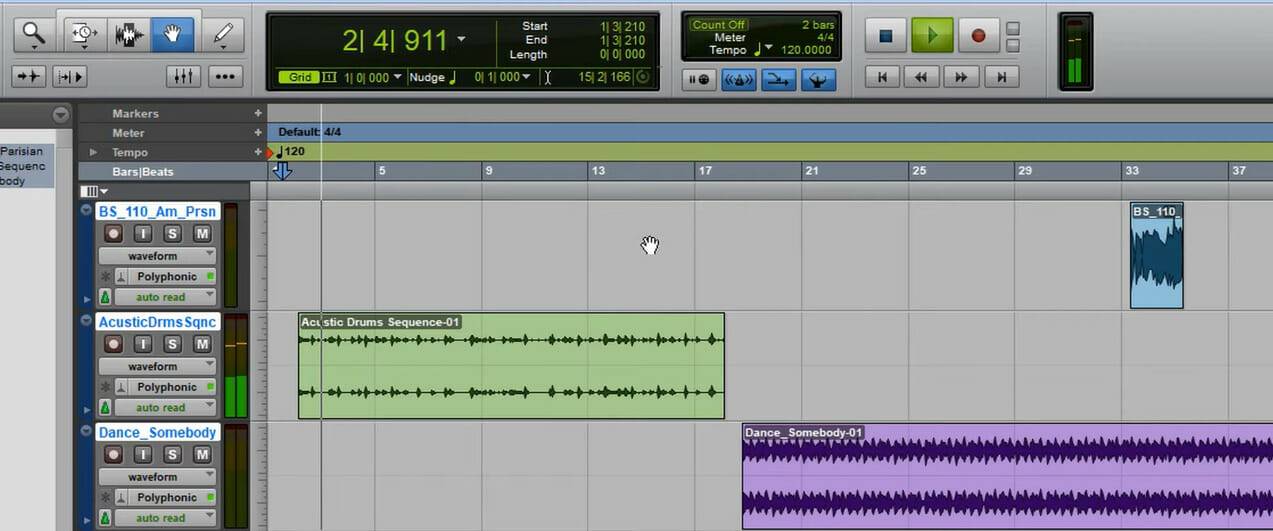Select the Zoomer tool
This screenshot has width=1273, height=531.
click(34, 35)
